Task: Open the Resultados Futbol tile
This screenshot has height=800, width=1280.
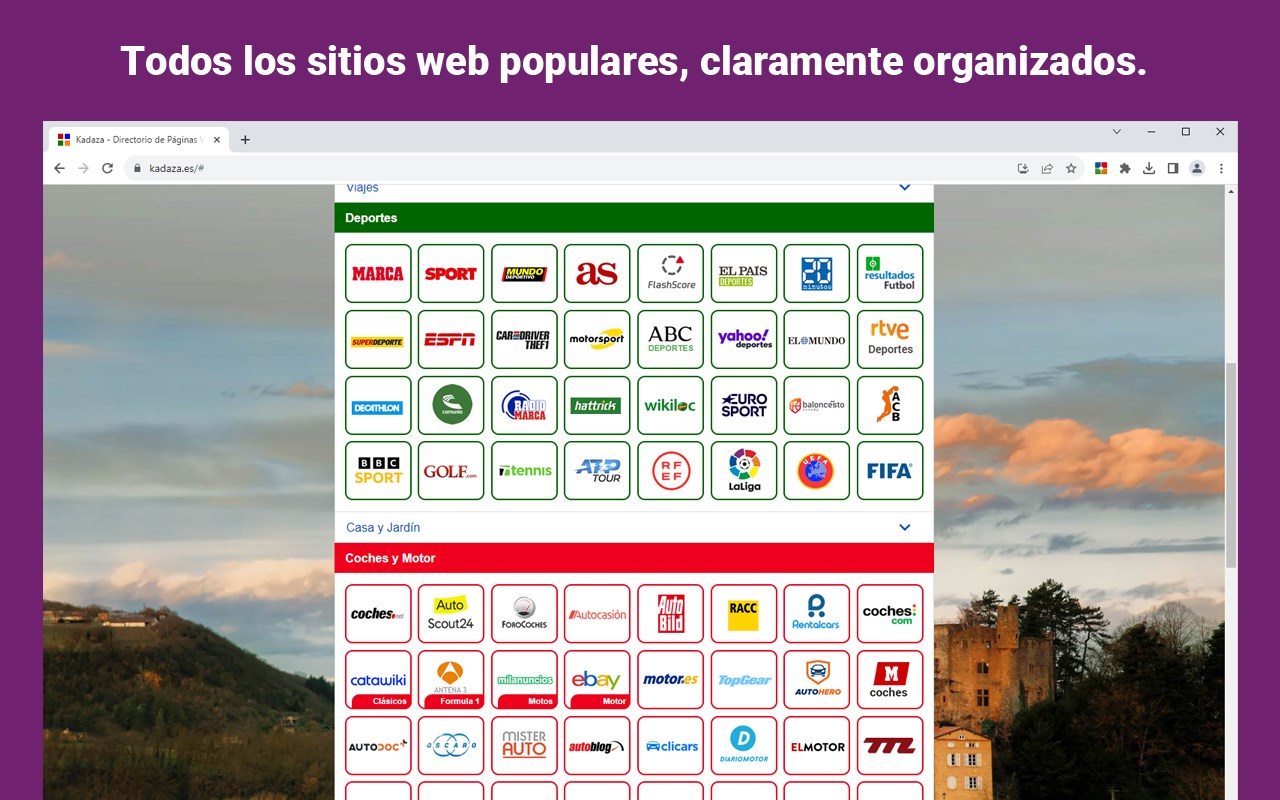Action: click(x=890, y=273)
